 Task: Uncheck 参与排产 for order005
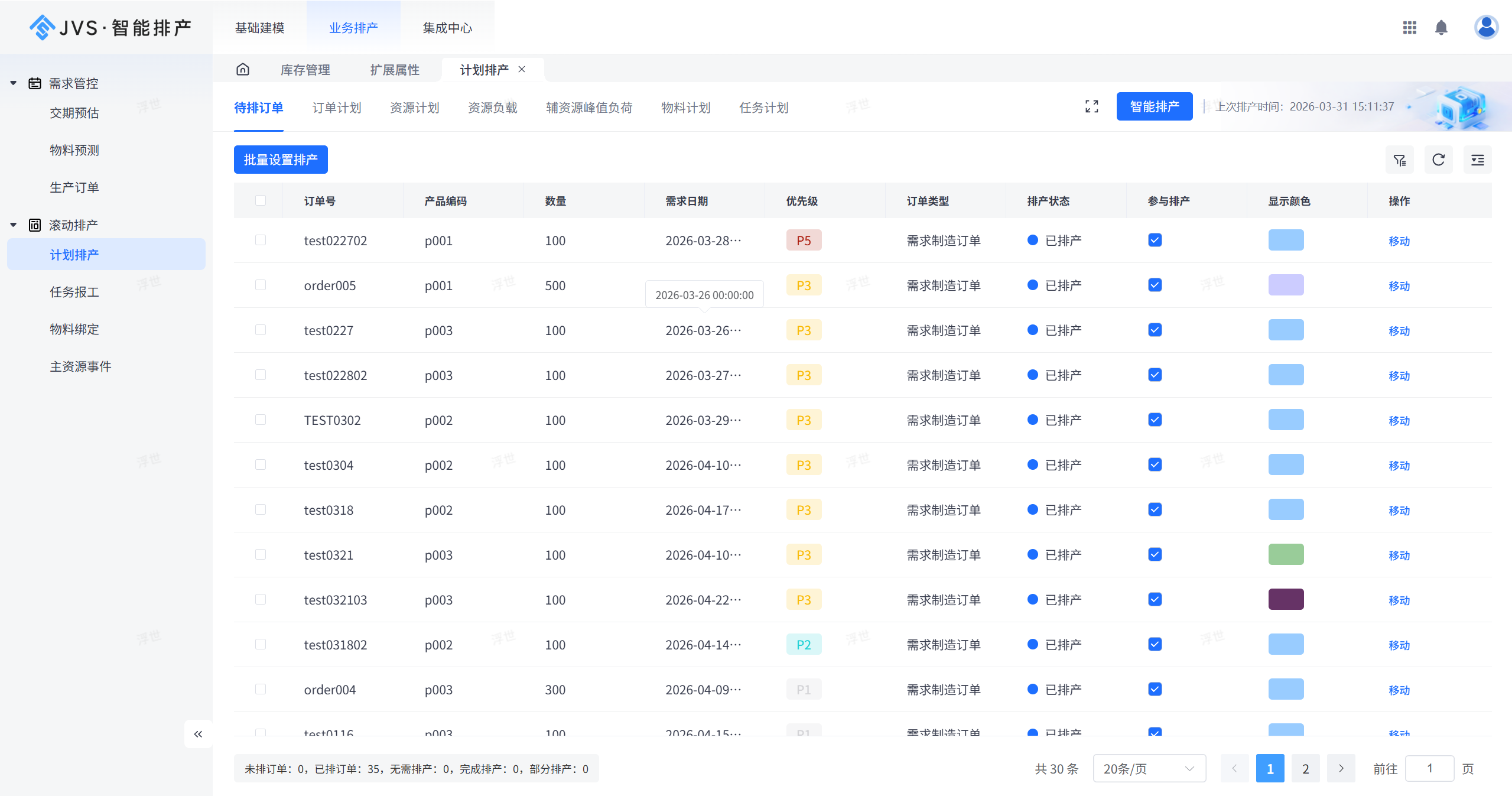[1155, 285]
